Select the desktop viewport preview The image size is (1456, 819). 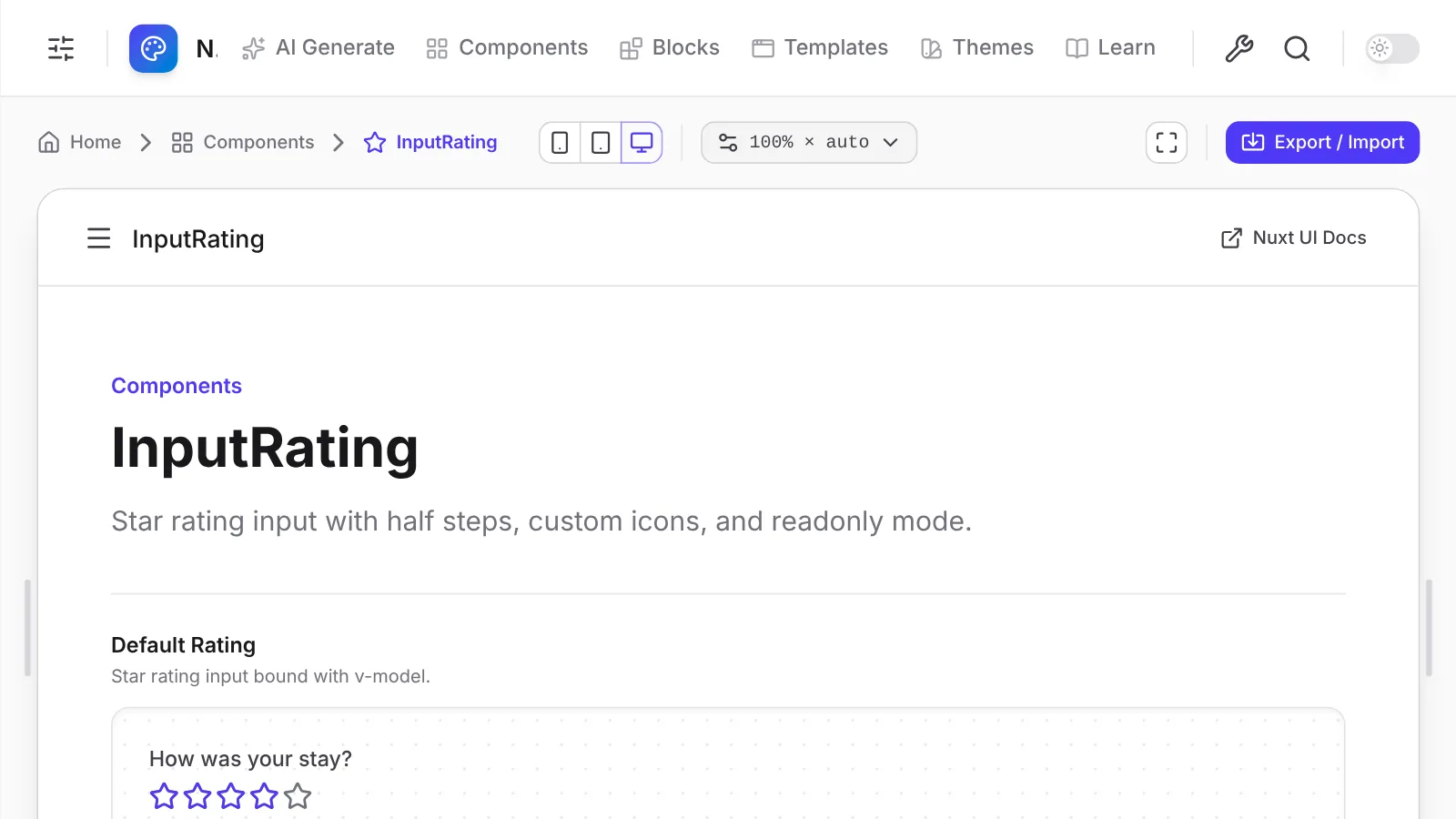(642, 143)
